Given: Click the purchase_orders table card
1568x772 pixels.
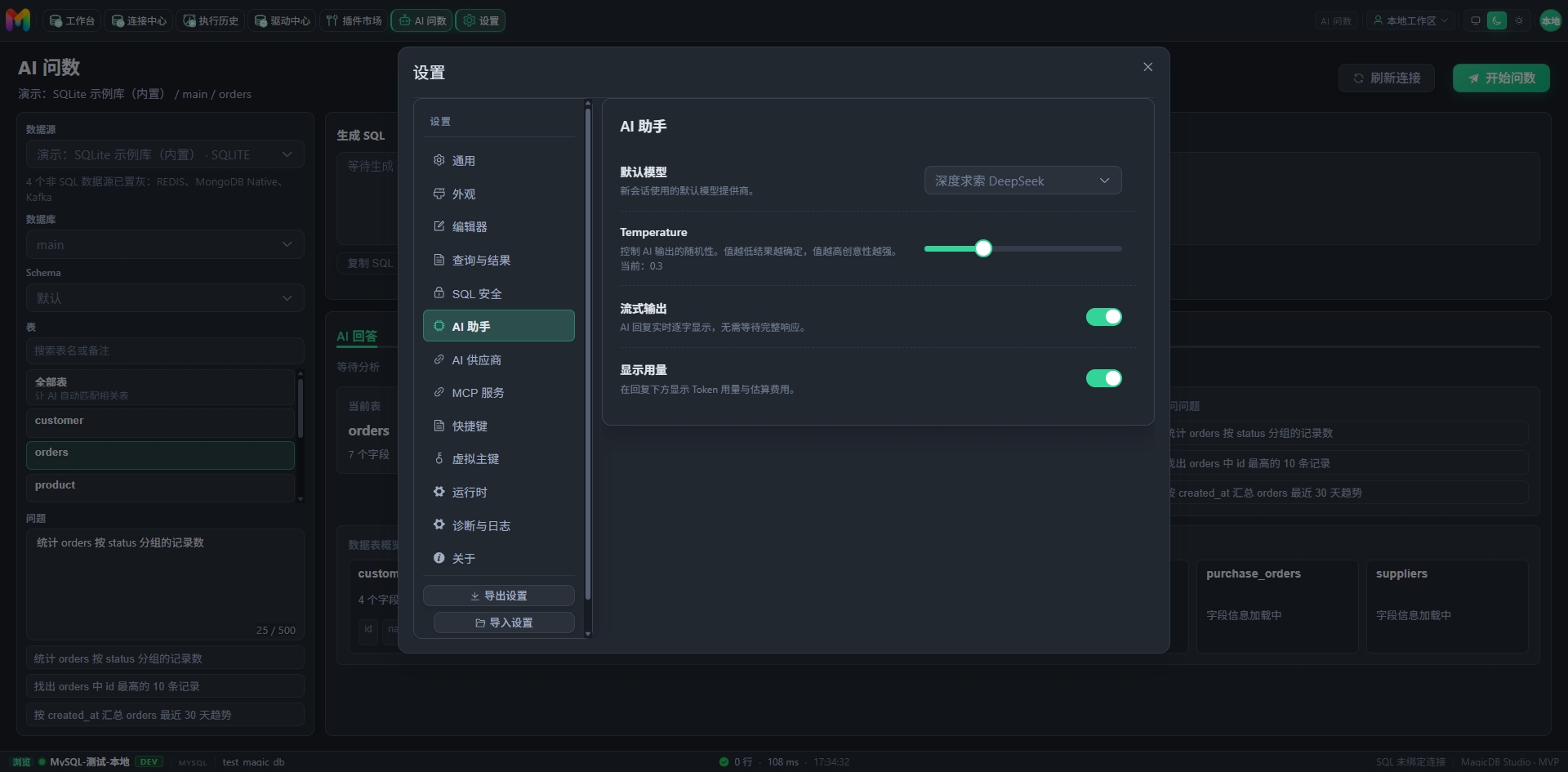Looking at the screenshot, I should pyautogui.click(x=1277, y=605).
